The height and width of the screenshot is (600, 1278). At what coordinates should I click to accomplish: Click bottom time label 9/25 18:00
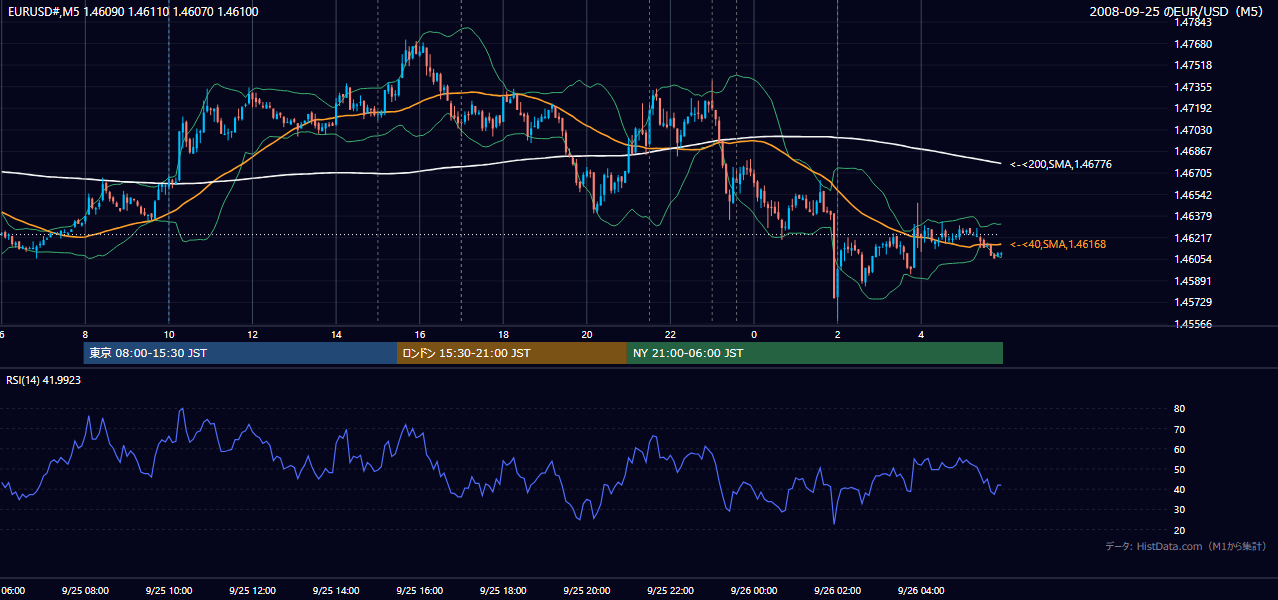(503, 591)
